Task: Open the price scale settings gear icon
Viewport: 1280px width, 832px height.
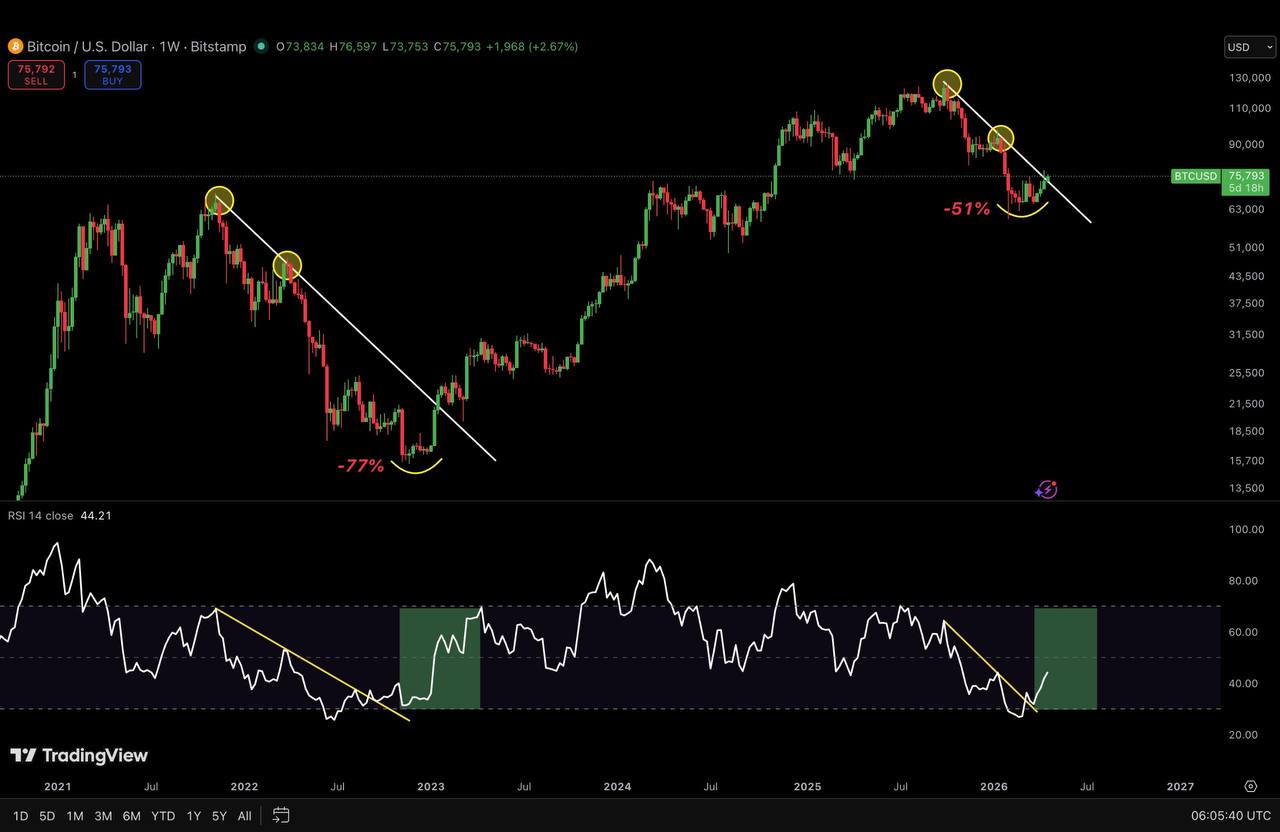Action: pos(1250,787)
